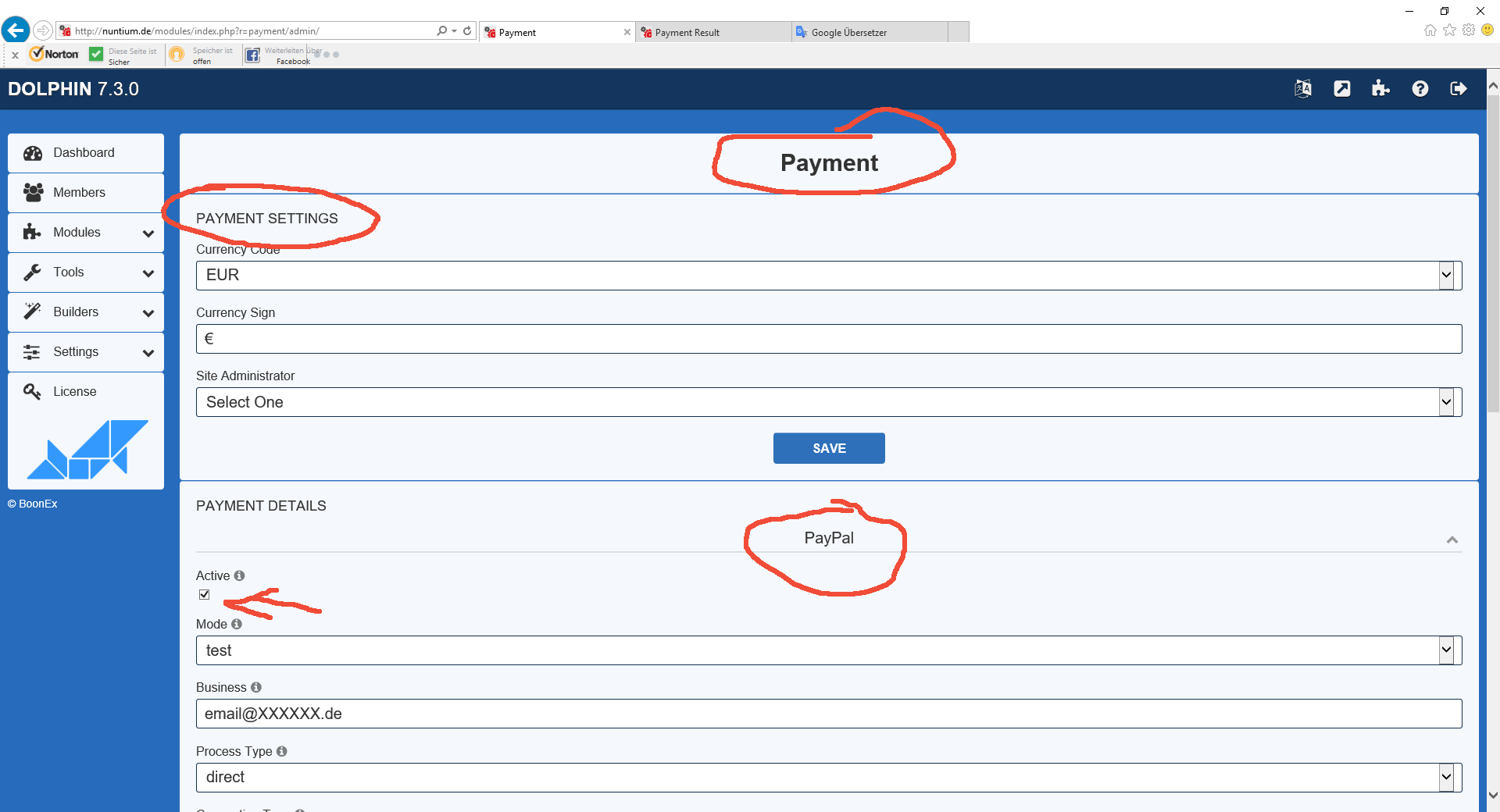The height and width of the screenshot is (812, 1500).
Task: Click the SAVE button
Action: pyautogui.click(x=829, y=448)
